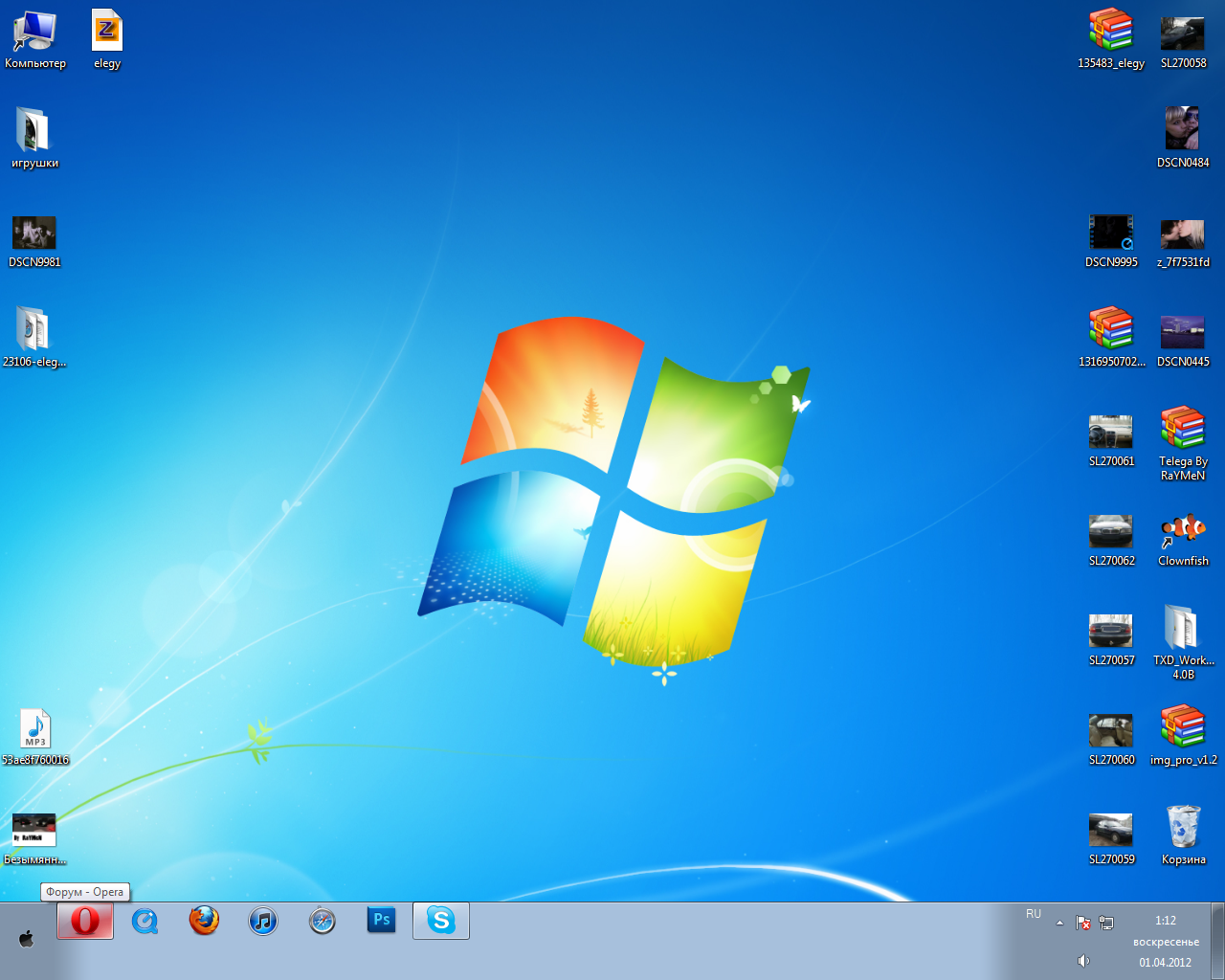
Task: Select the Компьютер desktop icon
Action: click(x=35, y=39)
